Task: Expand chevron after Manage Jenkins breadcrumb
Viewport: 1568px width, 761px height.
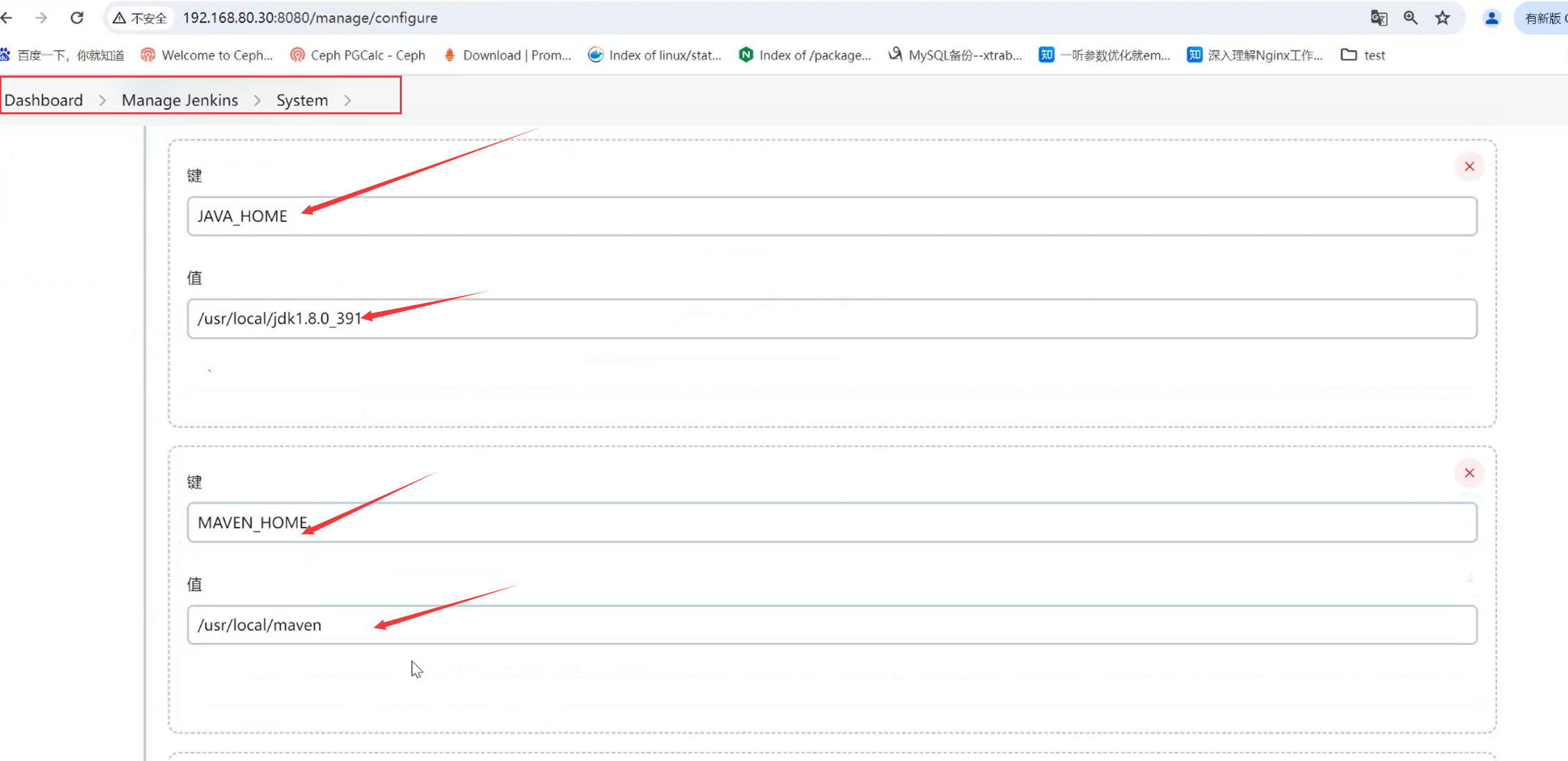Action: pyautogui.click(x=257, y=100)
